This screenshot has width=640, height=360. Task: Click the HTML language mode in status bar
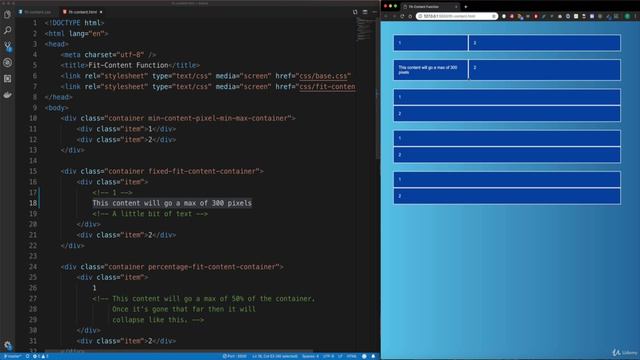(x=351, y=356)
